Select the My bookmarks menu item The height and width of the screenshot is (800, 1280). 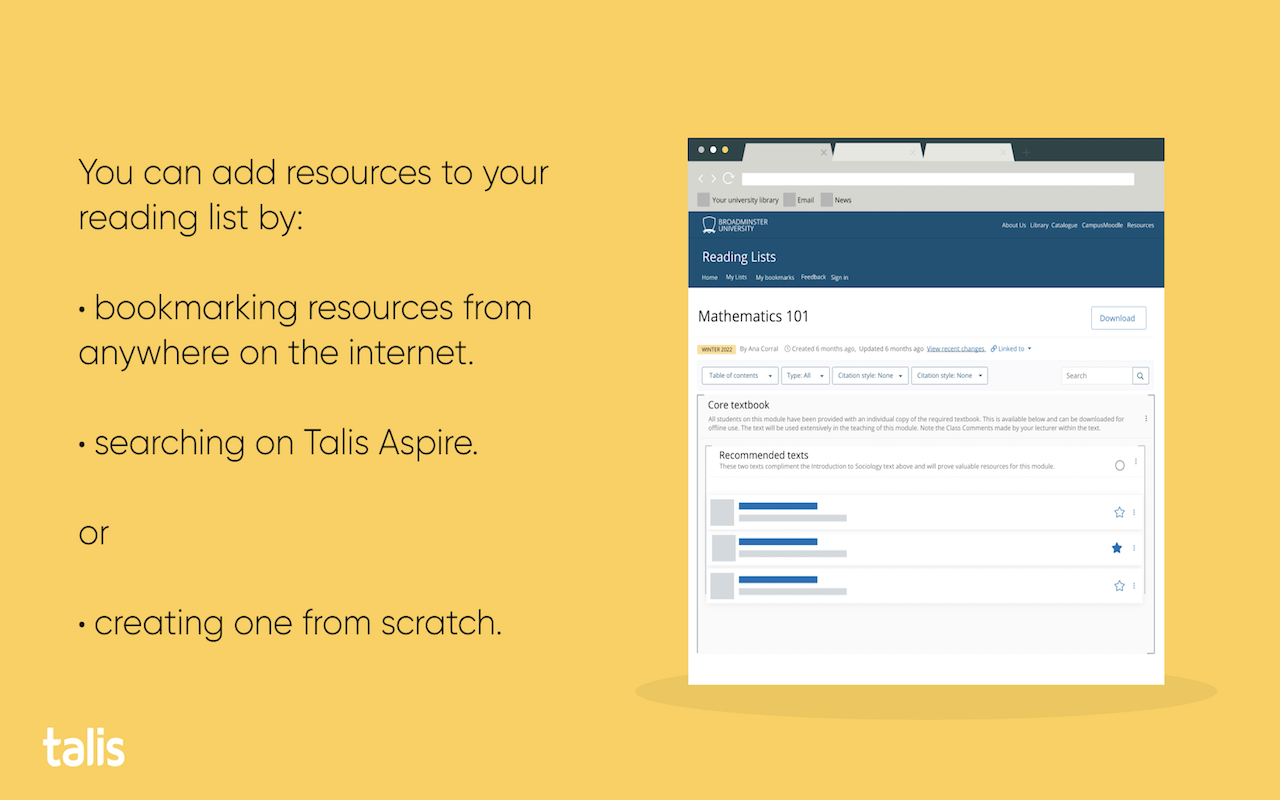pos(775,277)
